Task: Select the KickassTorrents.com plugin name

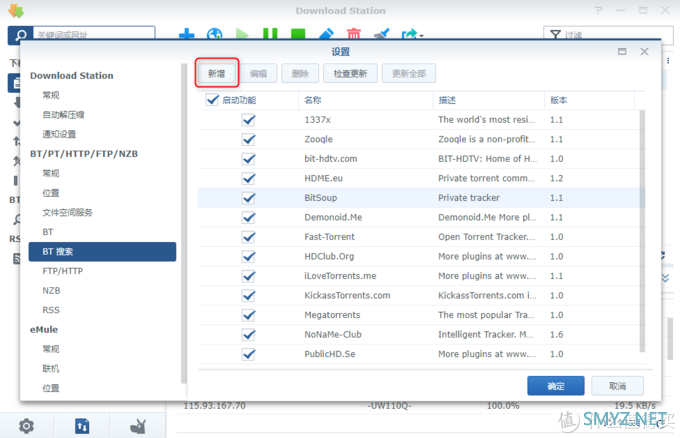Action: tap(347, 295)
